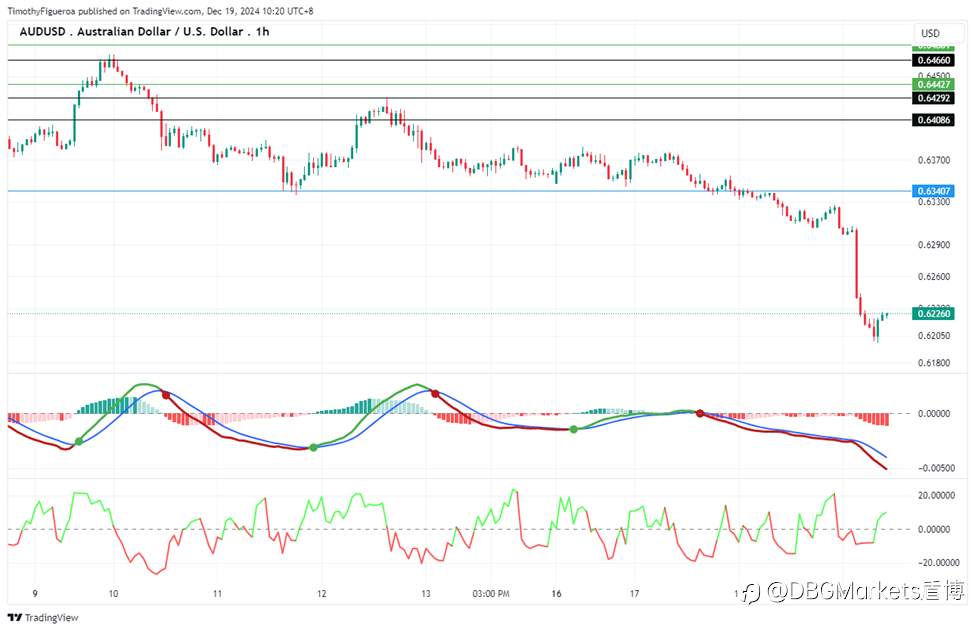Image resolution: width=975 pixels, height=631 pixels.
Task: Click the 0.63700 price axis value
Action: 934,160
